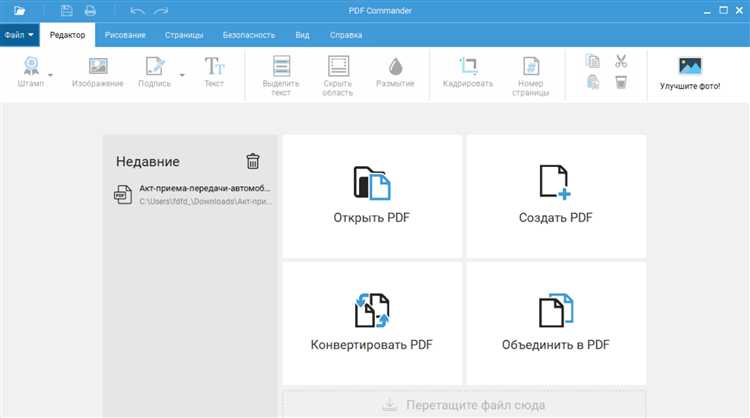Click the recent file path C:\Users text
The width and height of the screenshot is (750, 418).
pos(206,201)
